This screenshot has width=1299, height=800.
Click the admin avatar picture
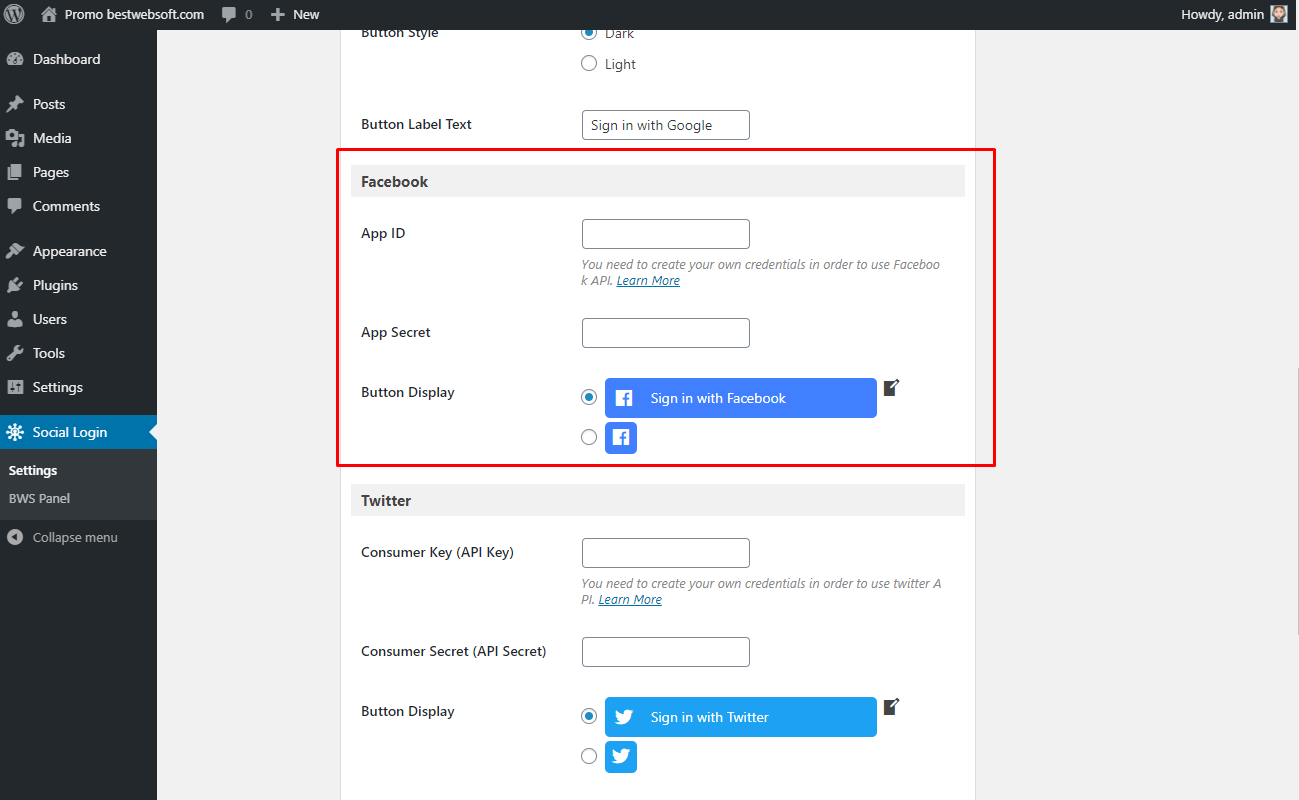tap(1279, 14)
